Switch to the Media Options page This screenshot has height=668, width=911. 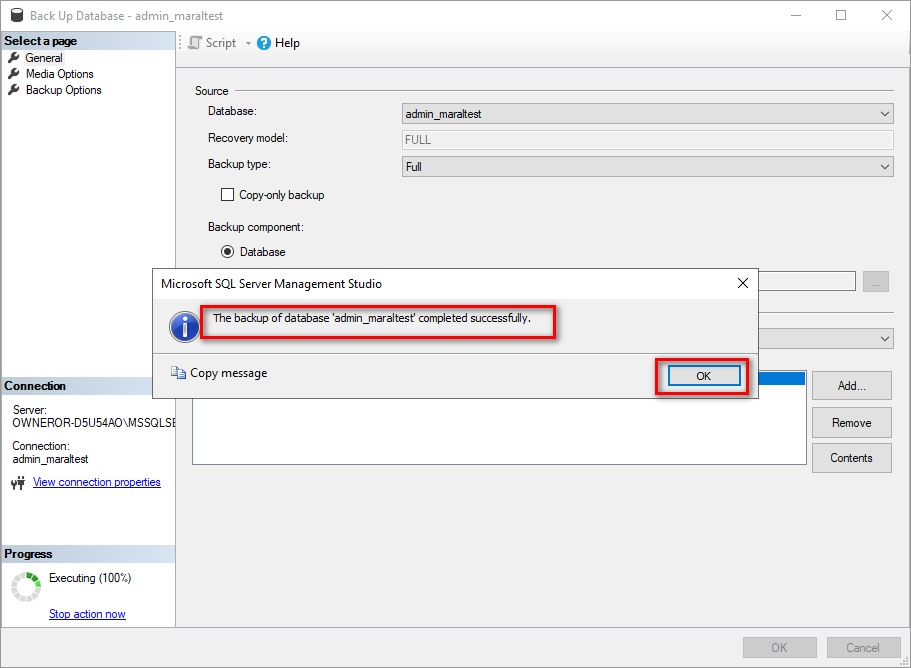[58, 73]
